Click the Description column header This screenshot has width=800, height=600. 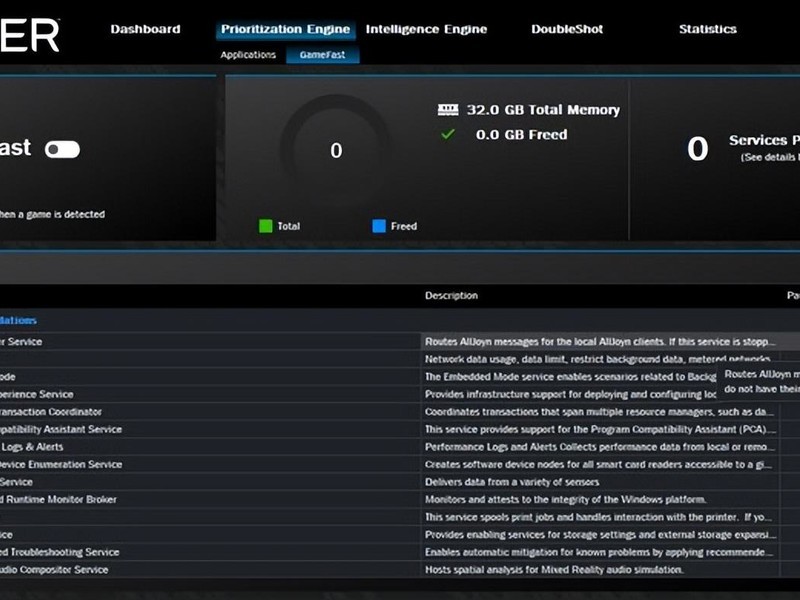[452, 295]
